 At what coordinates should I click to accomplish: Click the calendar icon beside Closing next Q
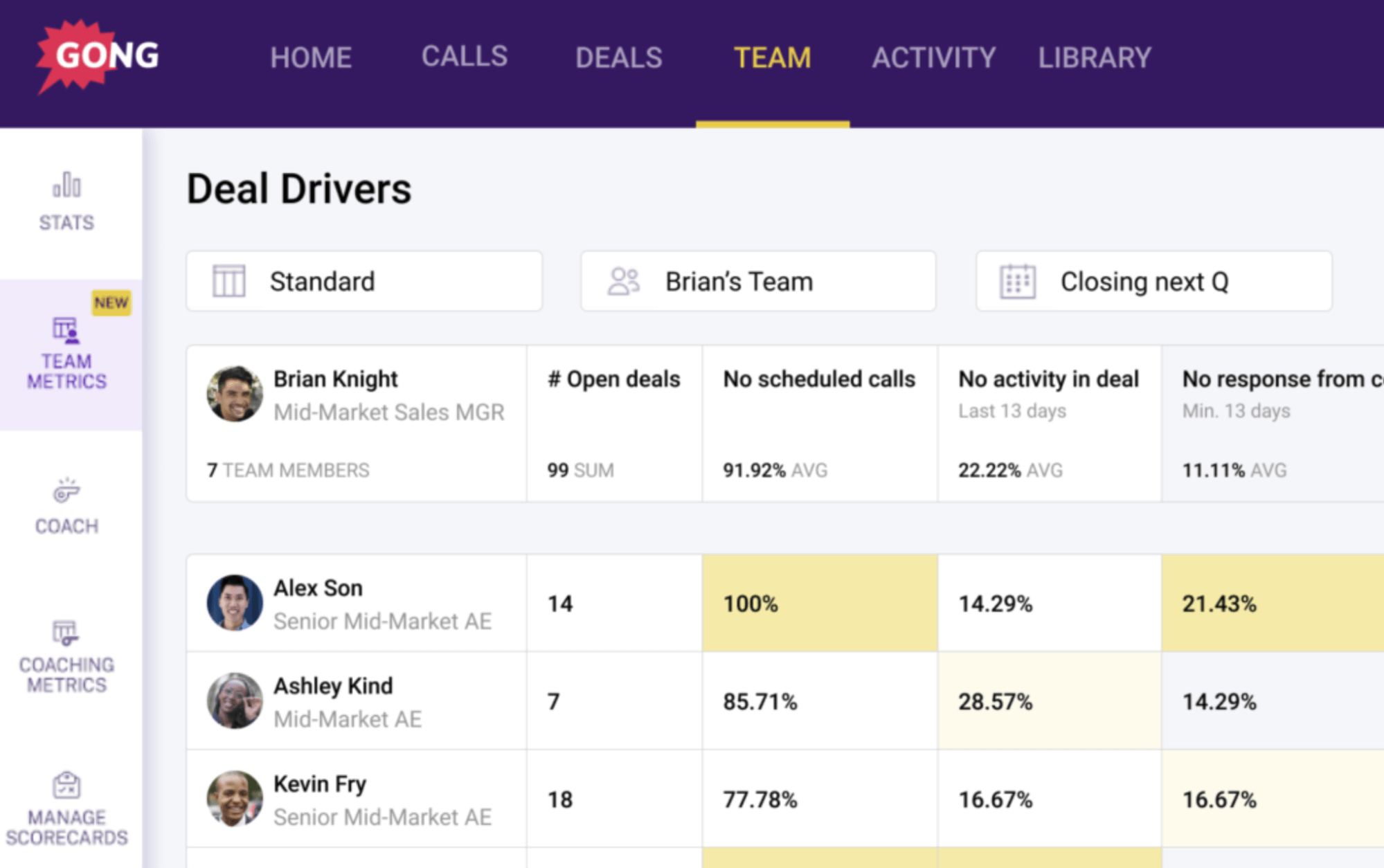(1017, 281)
